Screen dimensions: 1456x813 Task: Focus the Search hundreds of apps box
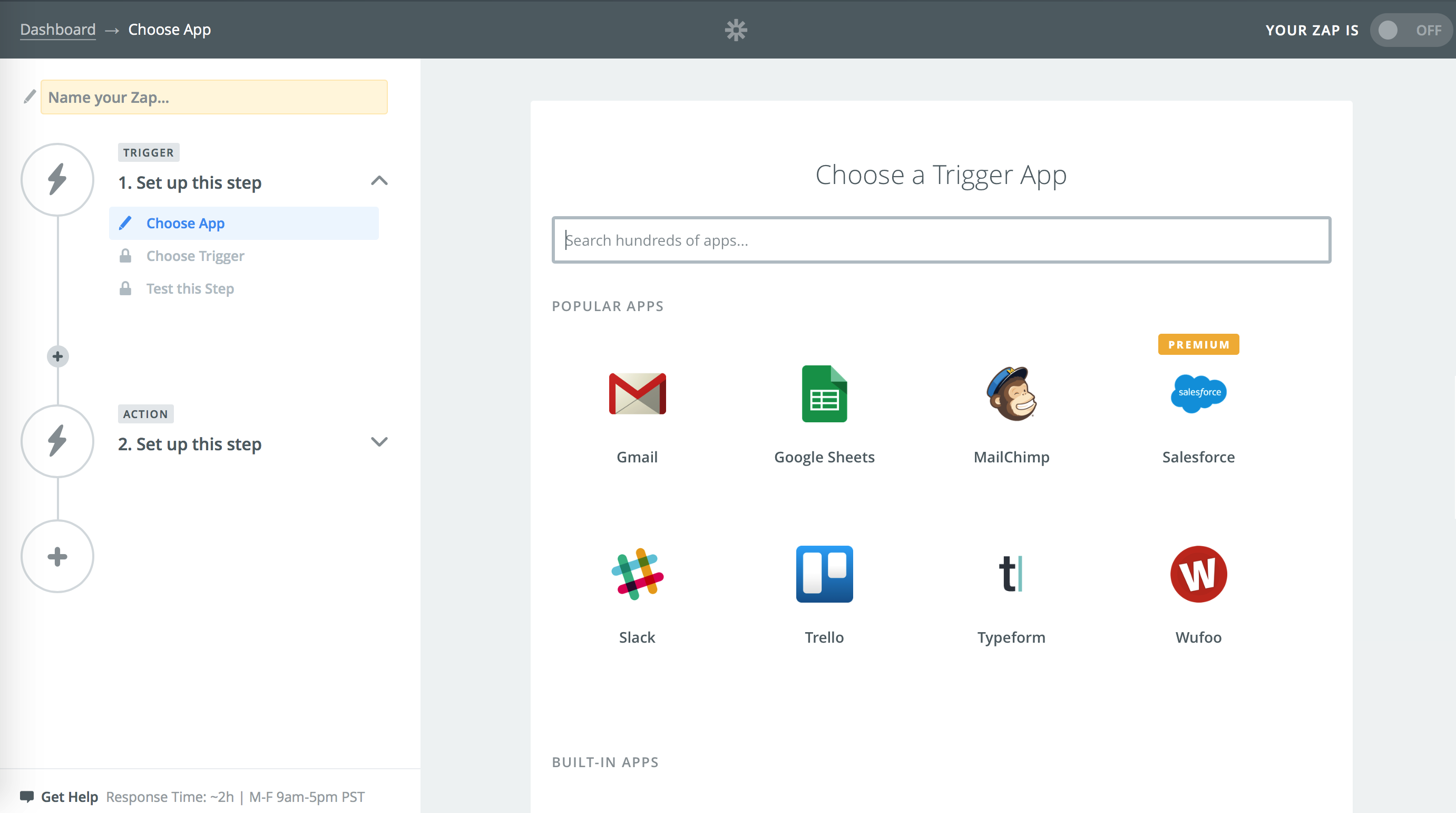[941, 240]
